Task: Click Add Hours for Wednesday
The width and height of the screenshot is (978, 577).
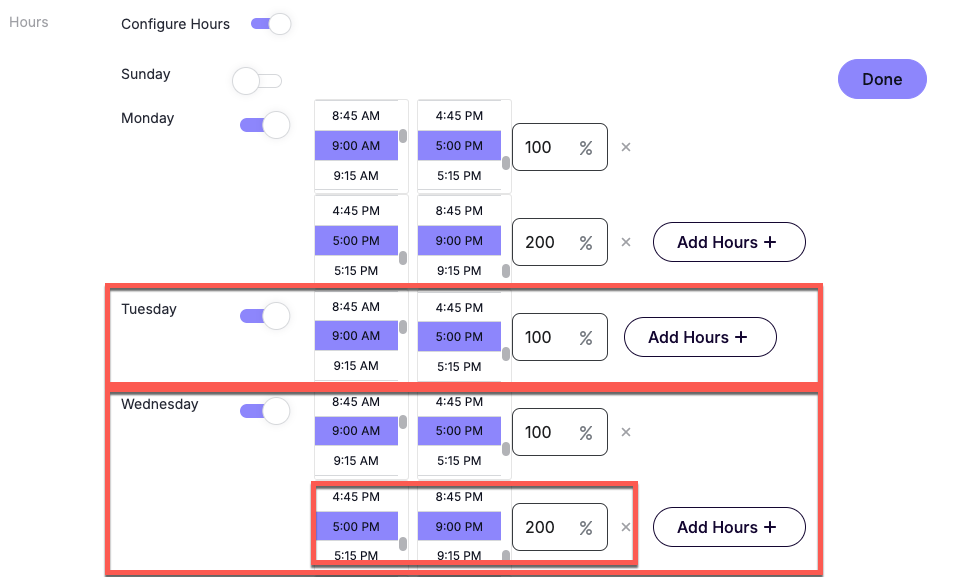Action: (729, 527)
